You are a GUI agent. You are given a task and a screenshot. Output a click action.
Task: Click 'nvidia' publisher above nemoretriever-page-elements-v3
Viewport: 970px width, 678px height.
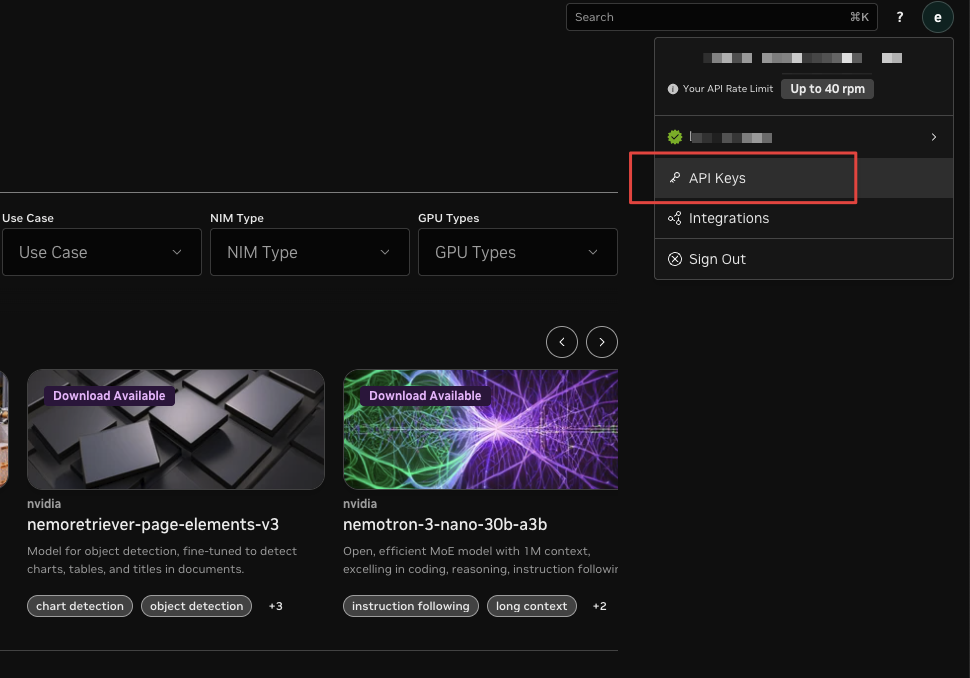coord(44,504)
